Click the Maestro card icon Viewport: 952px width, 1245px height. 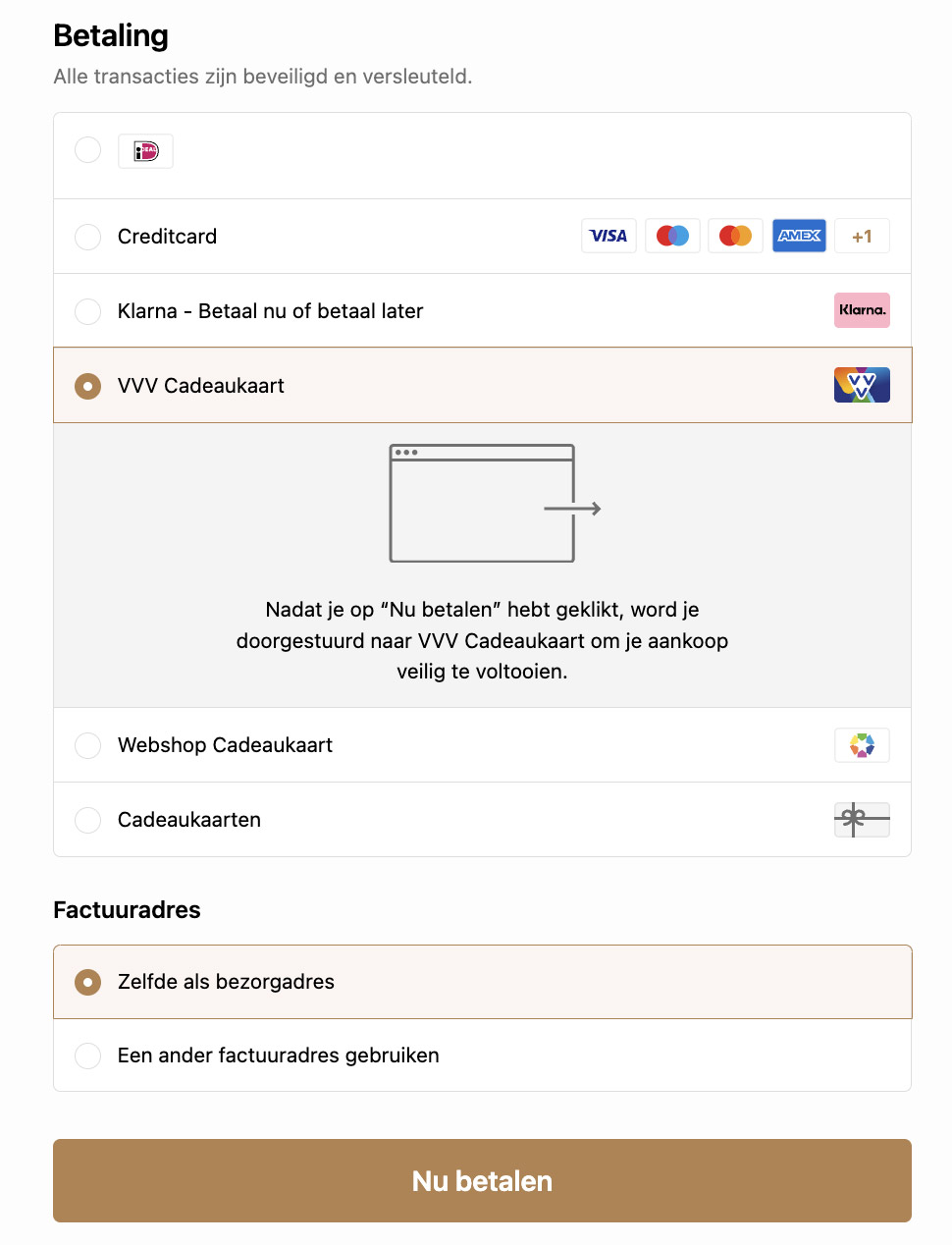click(672, 236)
